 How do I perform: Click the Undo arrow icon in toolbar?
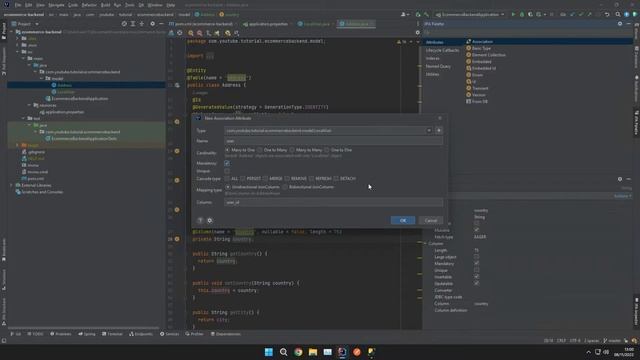(x=607, y=14)
